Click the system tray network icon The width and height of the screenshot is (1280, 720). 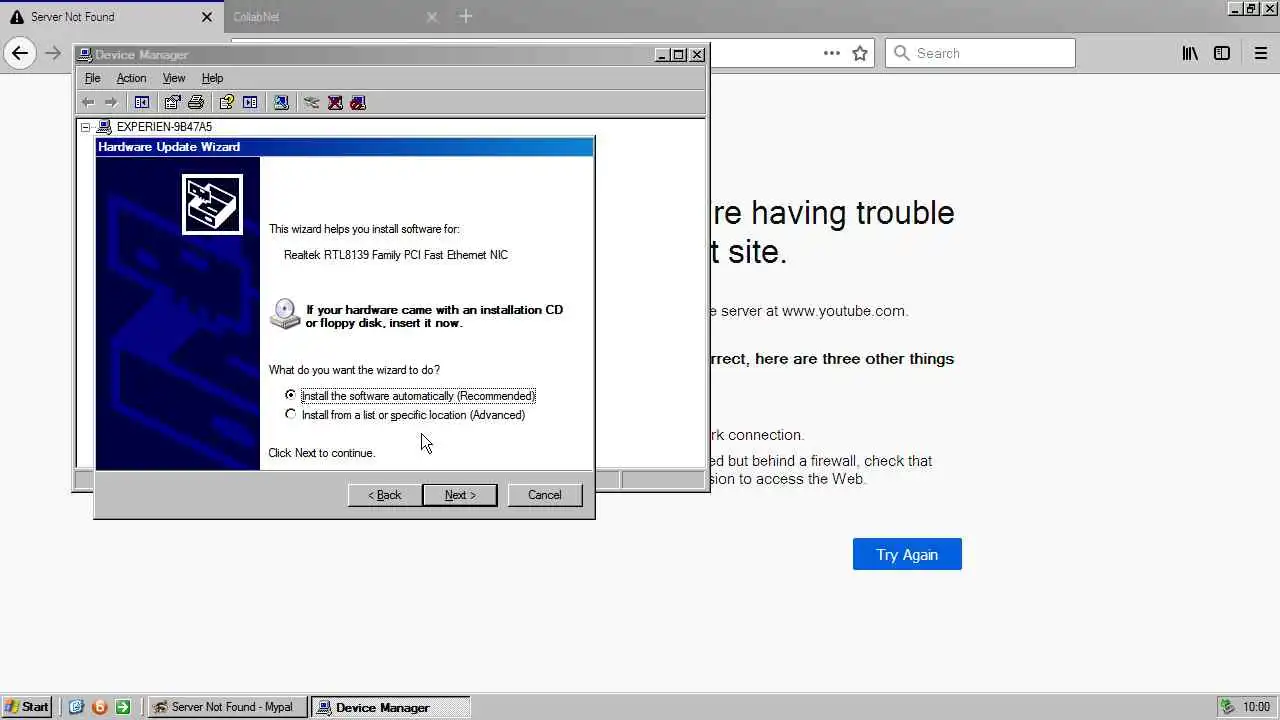[x=1227, y=707]
